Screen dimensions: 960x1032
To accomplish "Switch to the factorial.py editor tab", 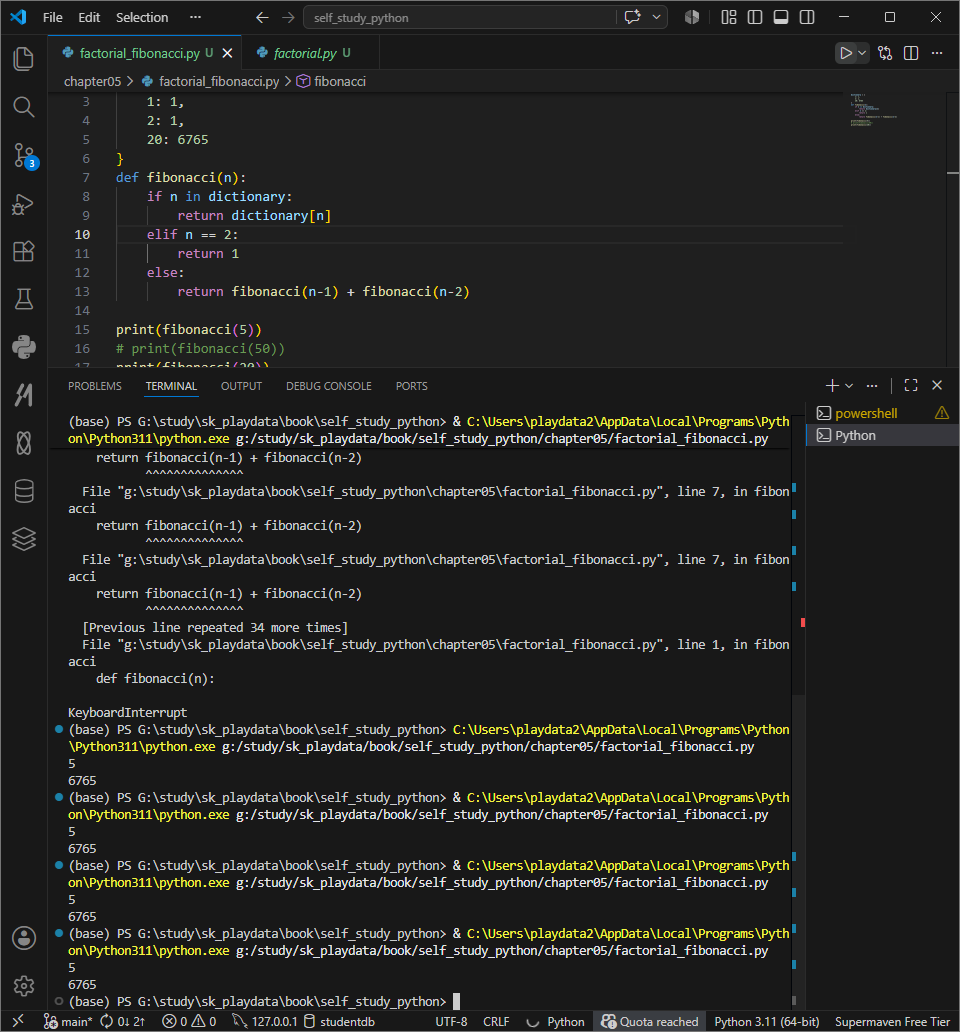I will pos(305,53).
